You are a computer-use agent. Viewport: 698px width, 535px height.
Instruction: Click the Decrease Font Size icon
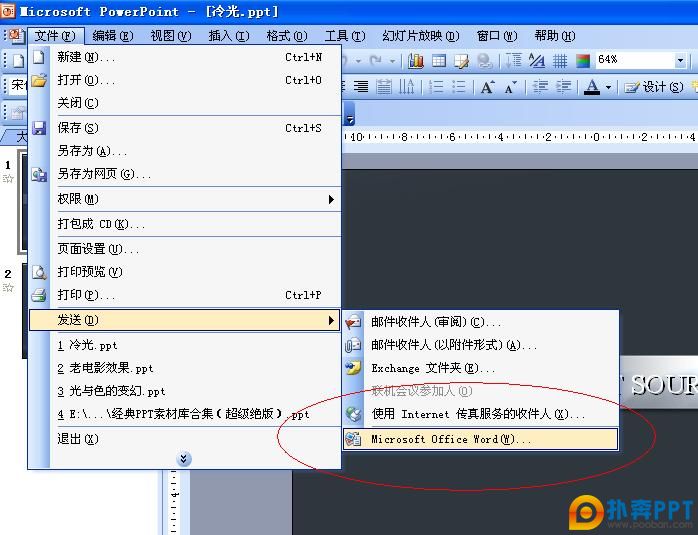pos(511,86)
